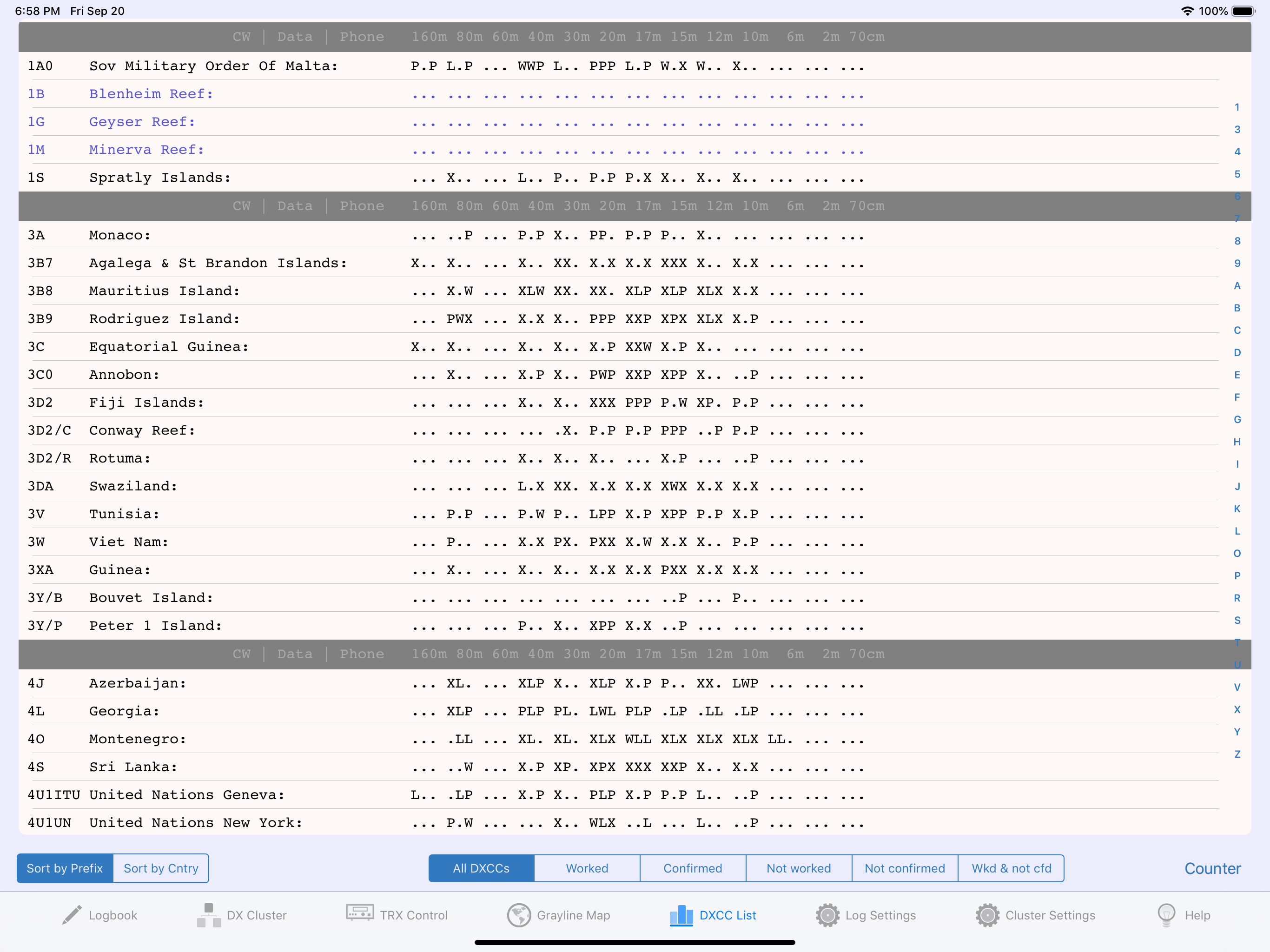Image resolution: width=1270 pixels, height=952 pixels.
Task: Open the Counter link
Action: (x=1212, y=868)
